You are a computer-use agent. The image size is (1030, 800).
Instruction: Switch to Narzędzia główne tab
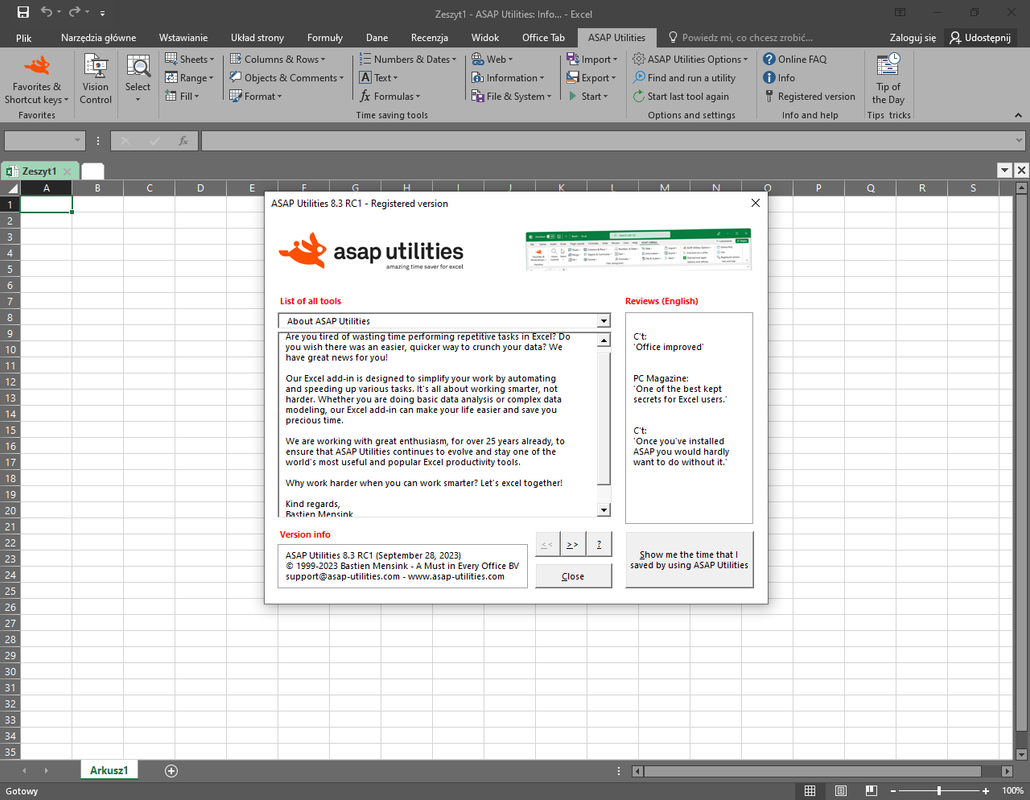pos(99,37)
